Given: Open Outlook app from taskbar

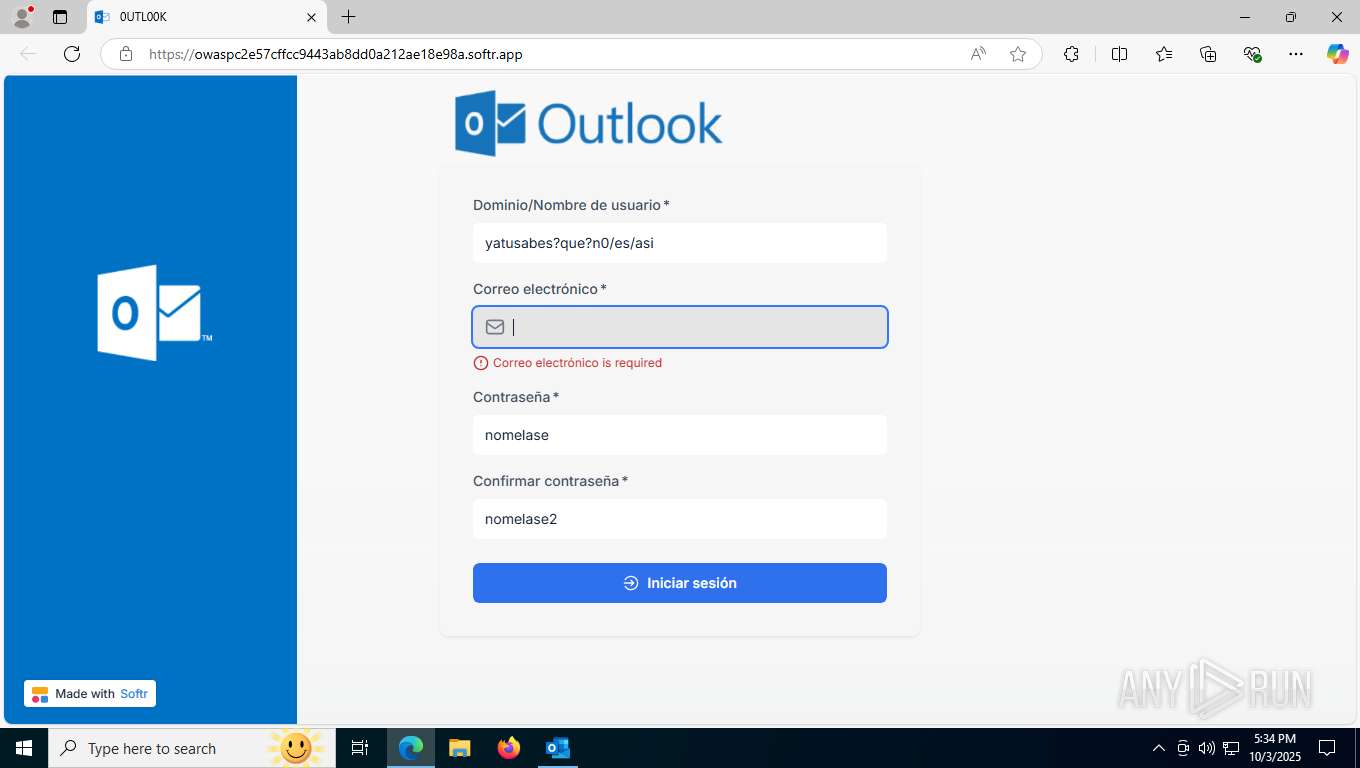Looking at the screenshot, I should [558, 748].
